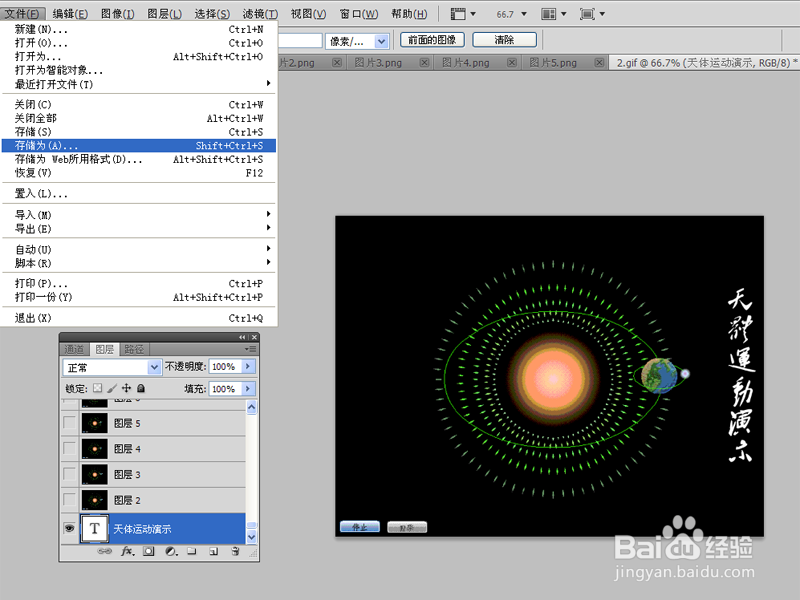The height and width of the screenshot is (600, 800).
Task: Click the blue 停止 button in canvas
Action: click(x=360, y=527)
